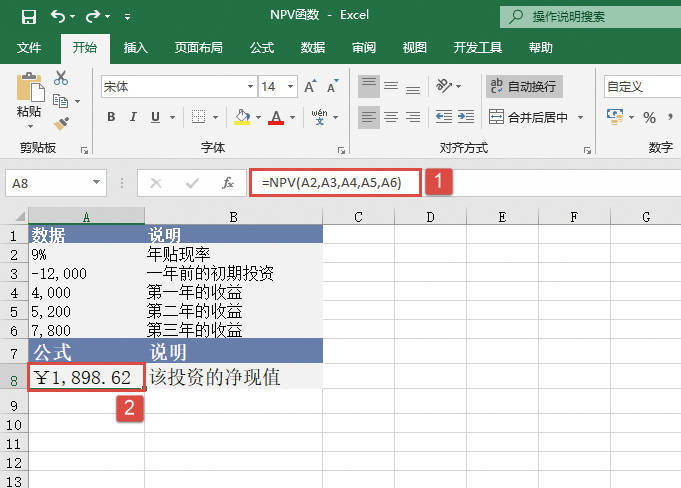This screenshot has height=488, width=681.
Task: Open the 文件 menu
Action: click(x=29, y=47)
